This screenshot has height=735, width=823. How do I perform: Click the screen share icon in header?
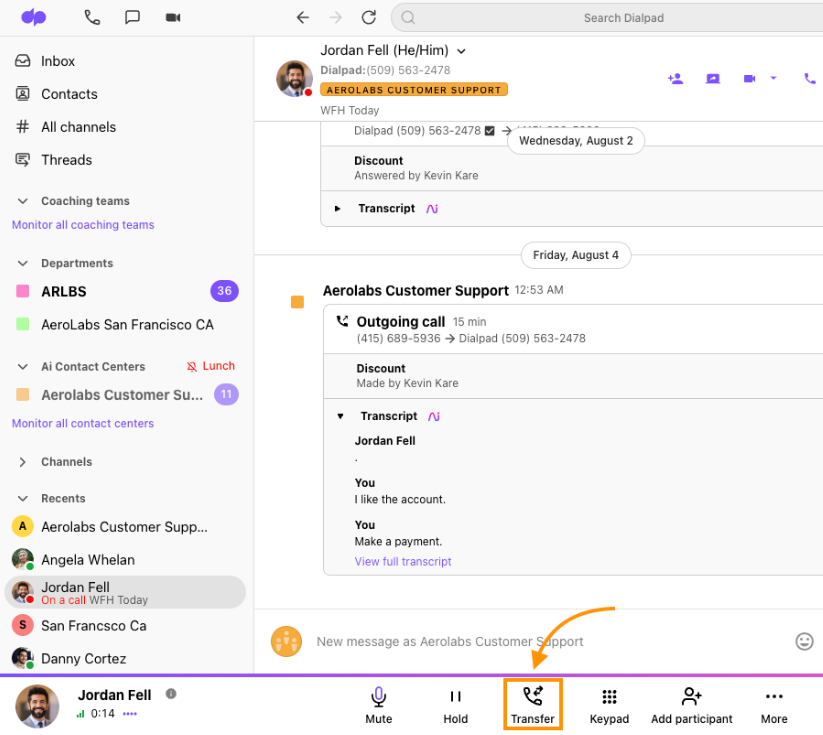(x=713, y=79)
